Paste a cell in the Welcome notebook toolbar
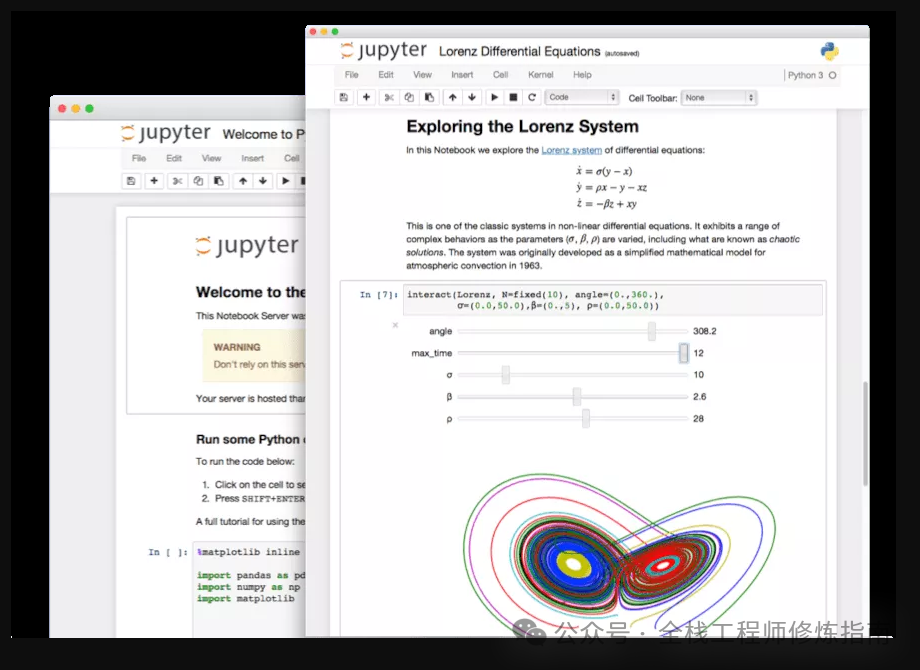This screenshot has width=920, height=670. (x=219, y=181)
